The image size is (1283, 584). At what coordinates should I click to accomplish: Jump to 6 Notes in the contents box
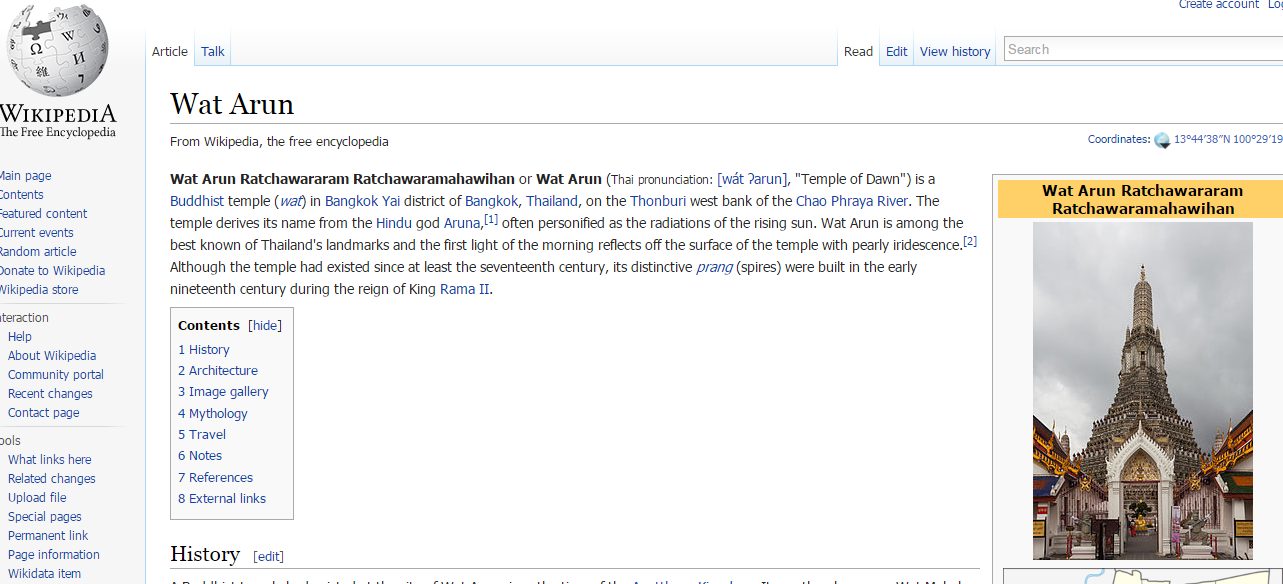click(200, 456)
